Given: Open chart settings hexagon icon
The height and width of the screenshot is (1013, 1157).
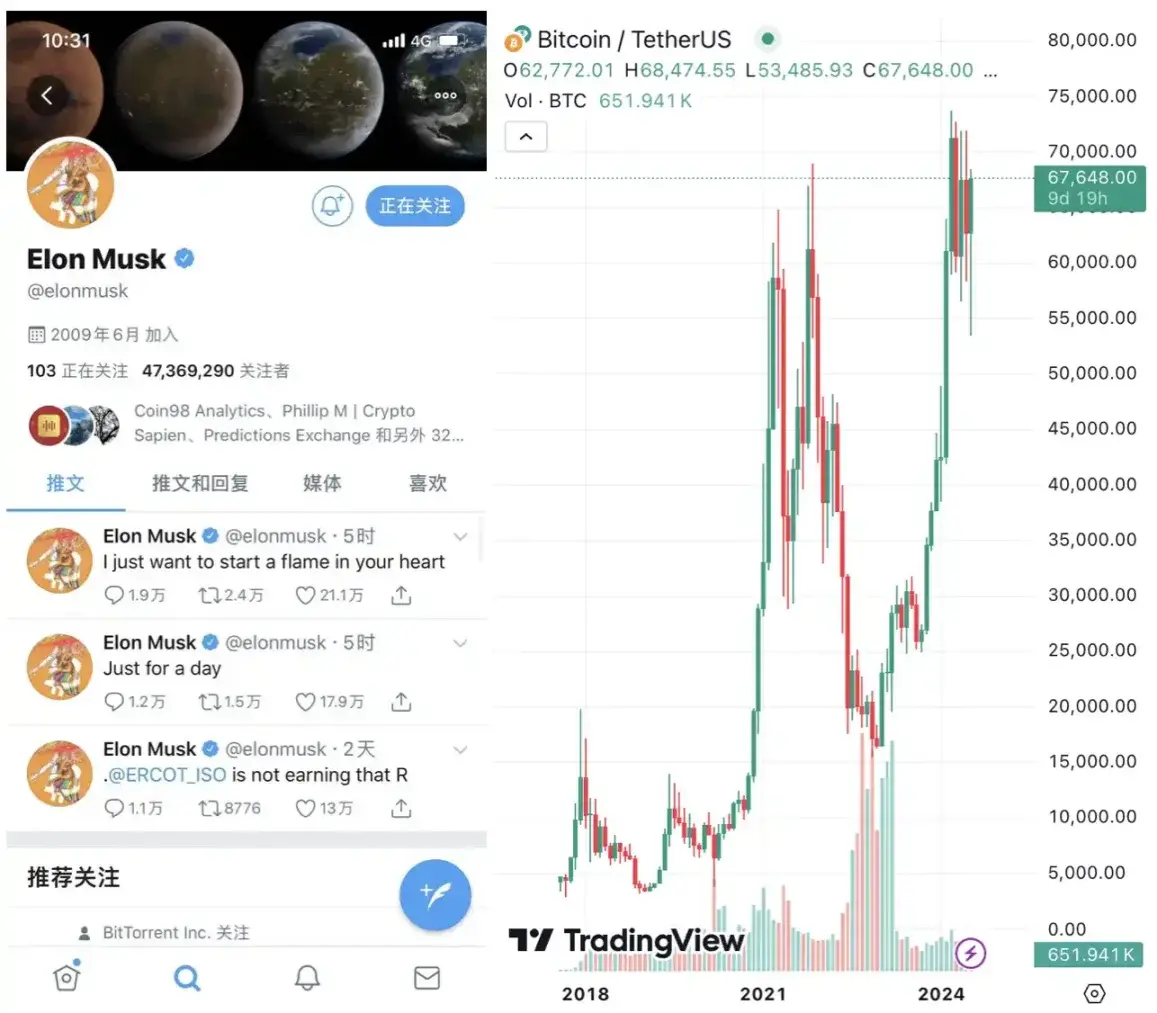Looking at the screenshot, I should click(x=1094, y=994).
